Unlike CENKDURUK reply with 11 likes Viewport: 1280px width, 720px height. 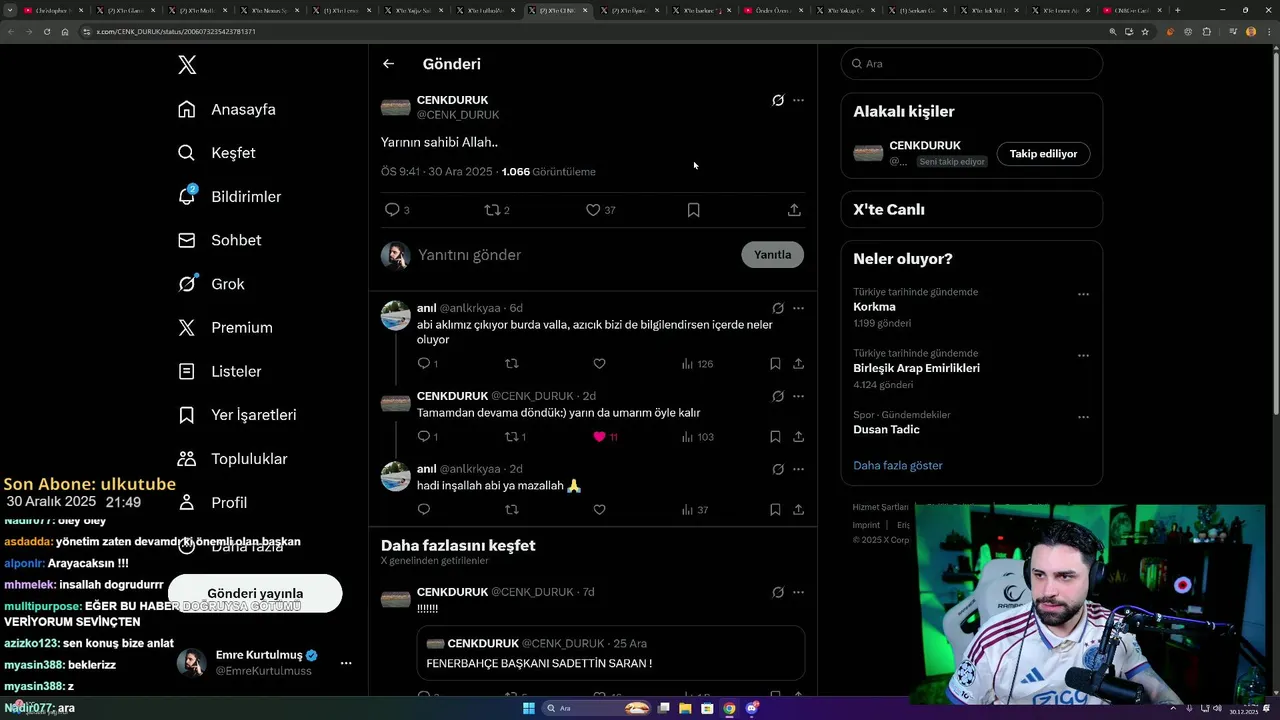(x=605, y=437)
